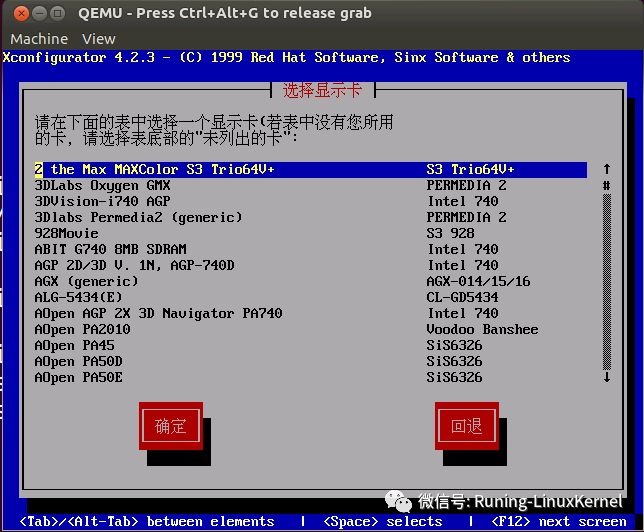The height and width of the screenshot is (532, 644).
Task: Click the AGX-014/15/16 chipset text
Action: pos(478,281)
